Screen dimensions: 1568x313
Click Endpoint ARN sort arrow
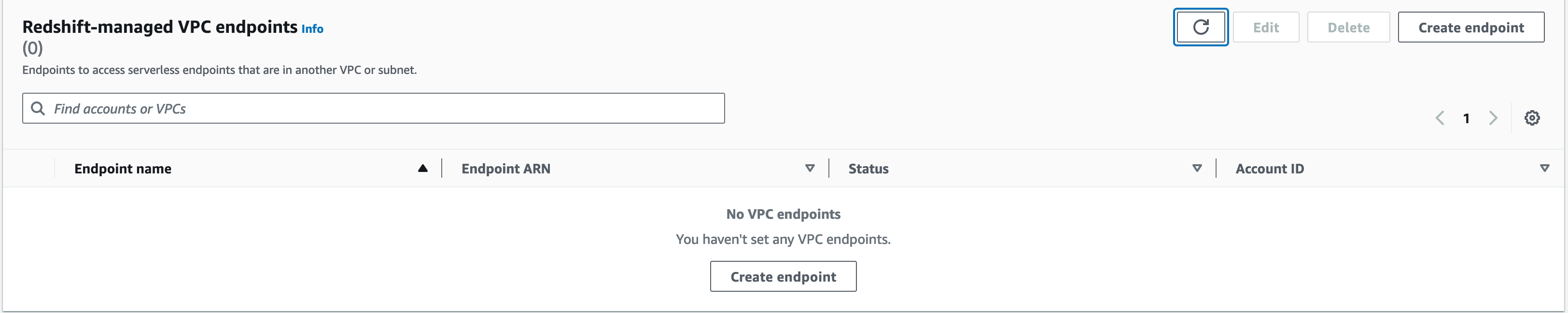pos(810,169)
